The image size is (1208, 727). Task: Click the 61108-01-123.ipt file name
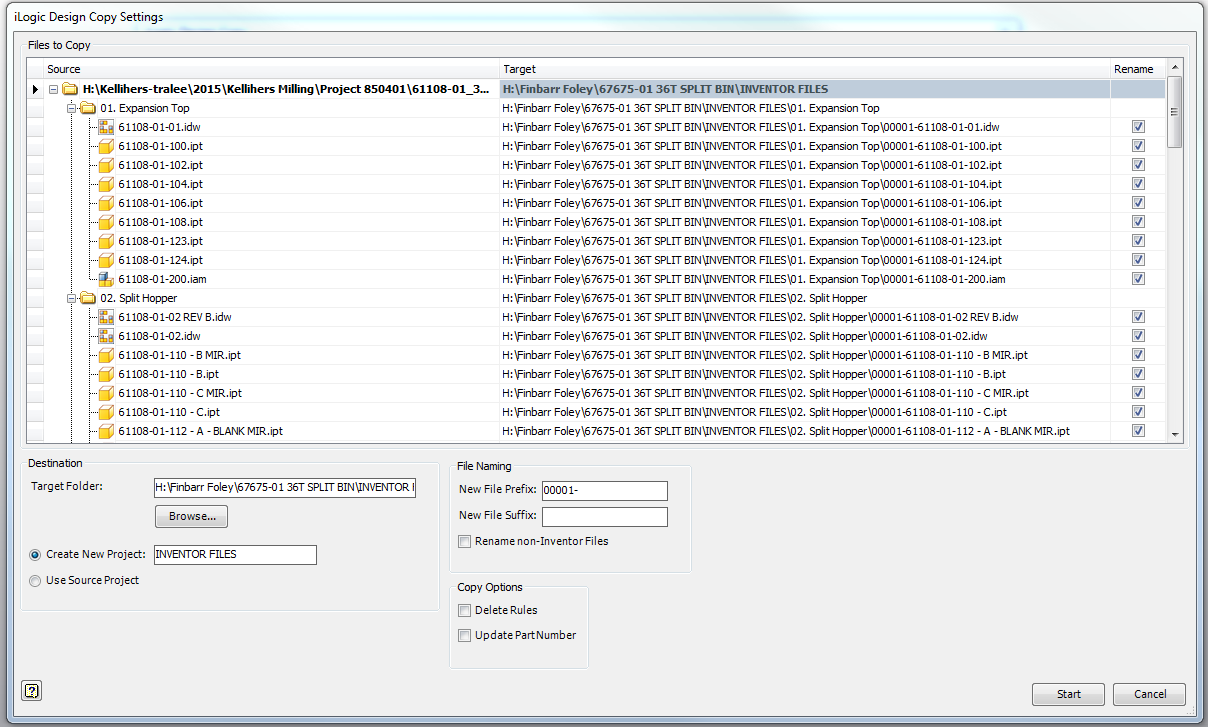160,241
